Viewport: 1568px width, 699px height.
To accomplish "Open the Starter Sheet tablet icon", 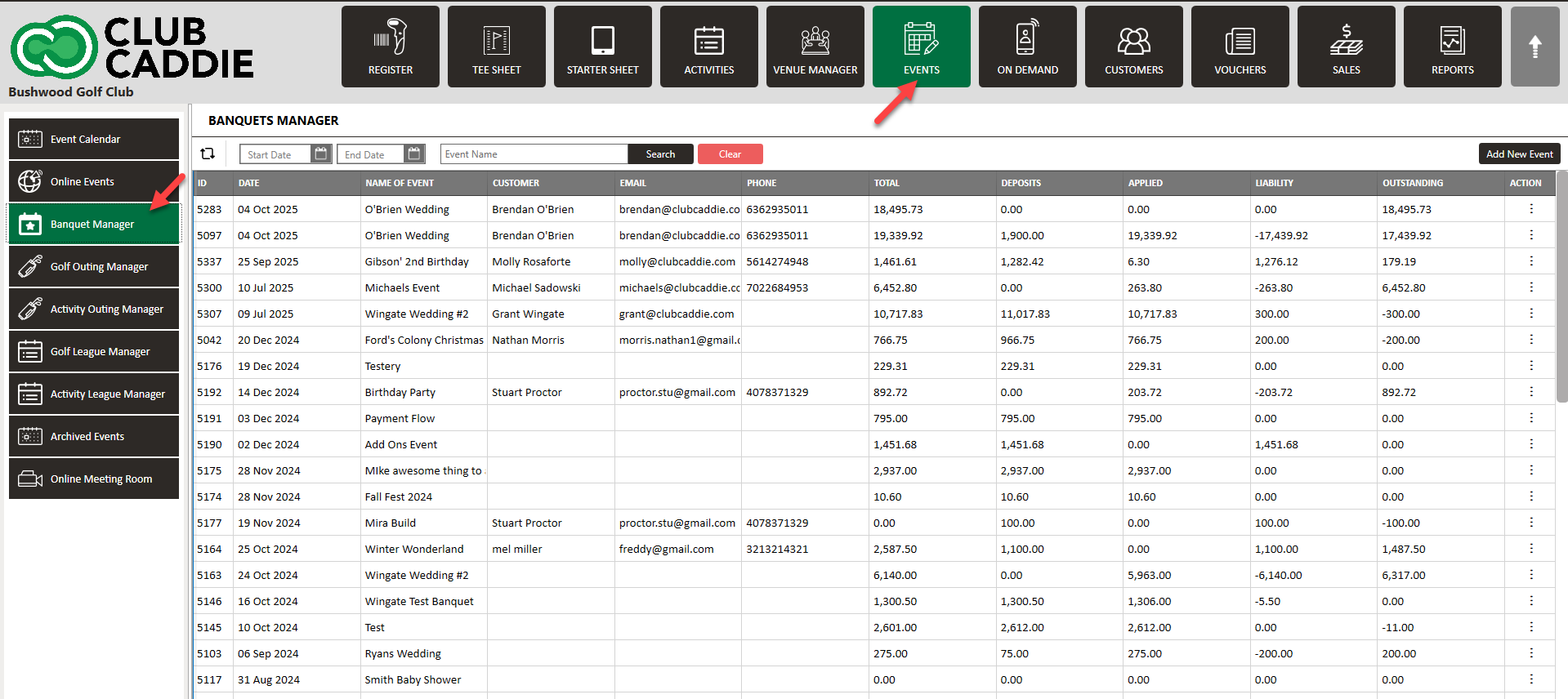I will click(x=602, y=47).
